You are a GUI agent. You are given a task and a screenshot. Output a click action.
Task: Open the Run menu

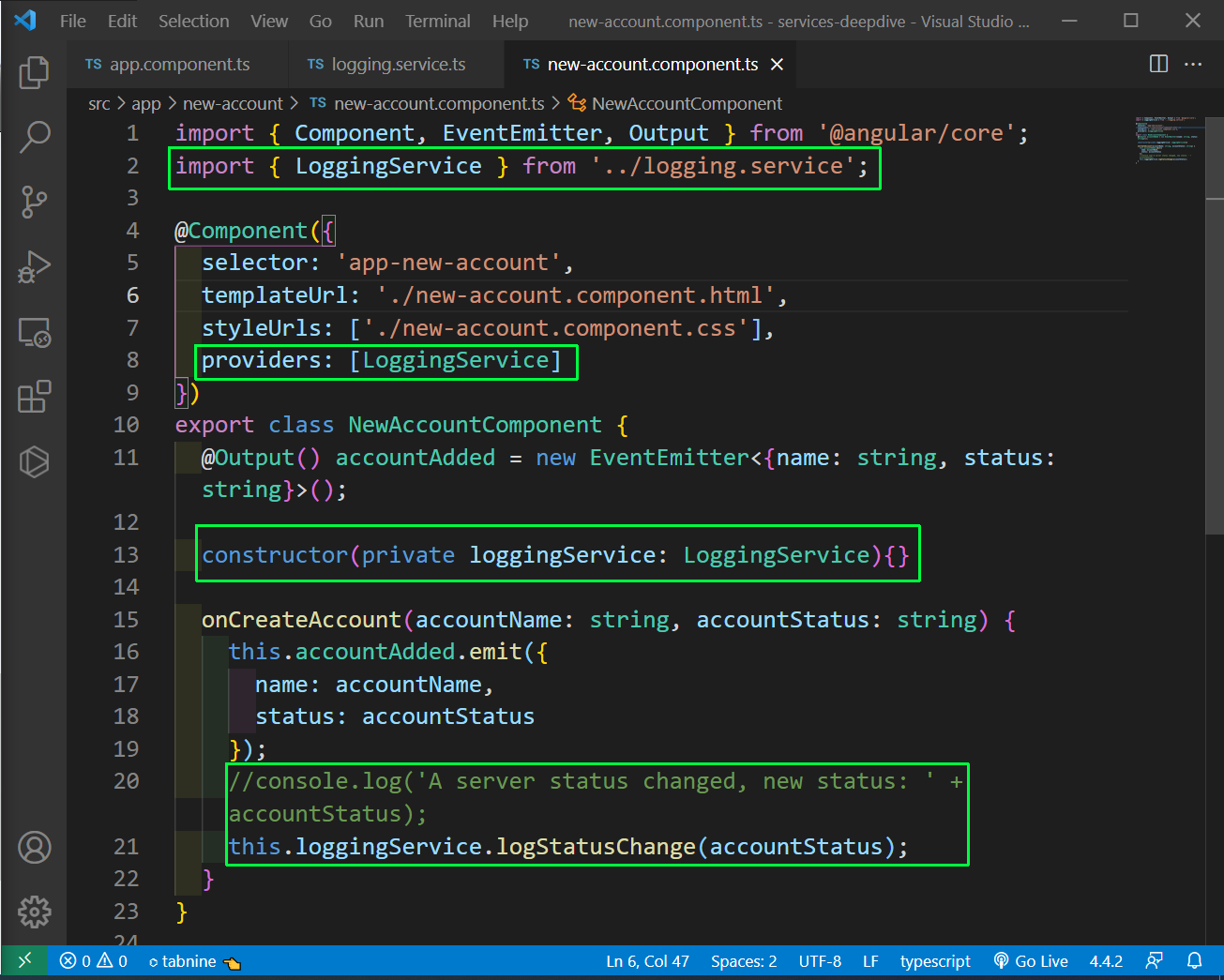[x=369, y=21]
